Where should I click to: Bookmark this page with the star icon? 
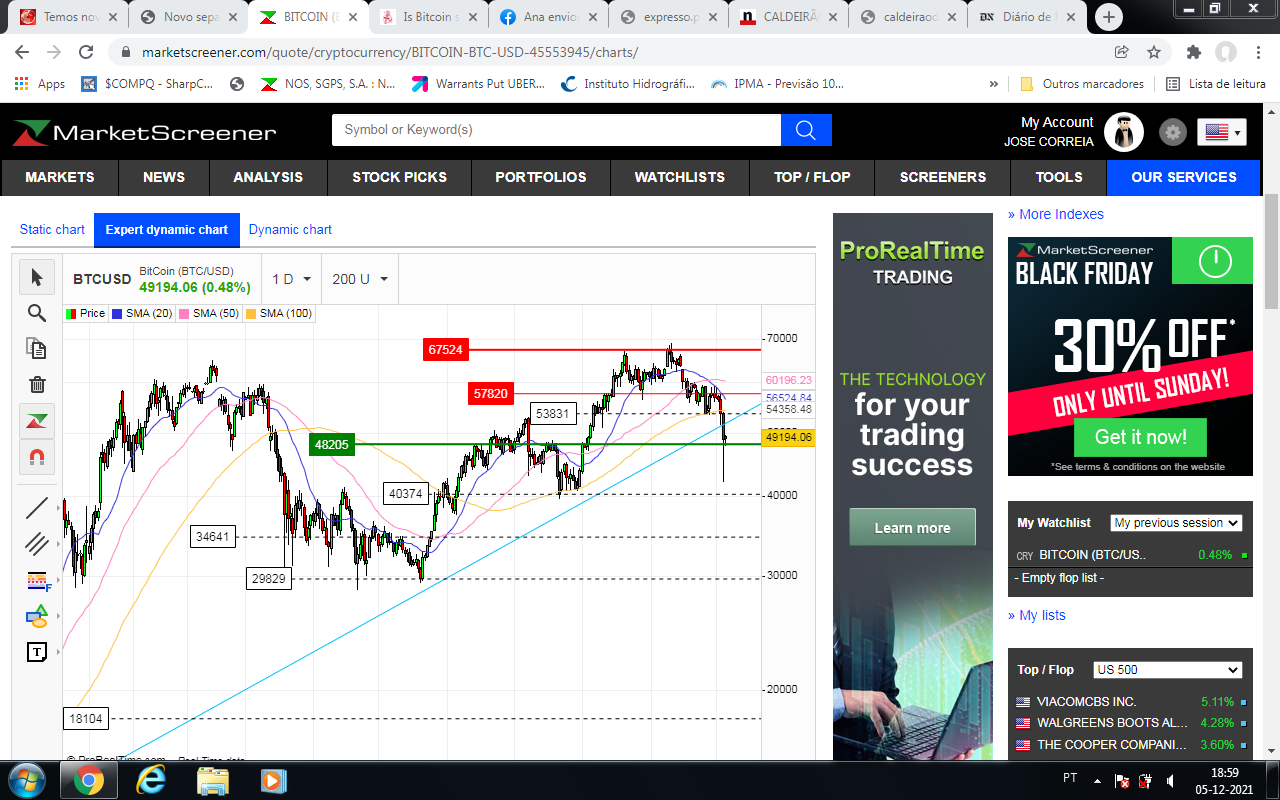tap(1153, 52)
